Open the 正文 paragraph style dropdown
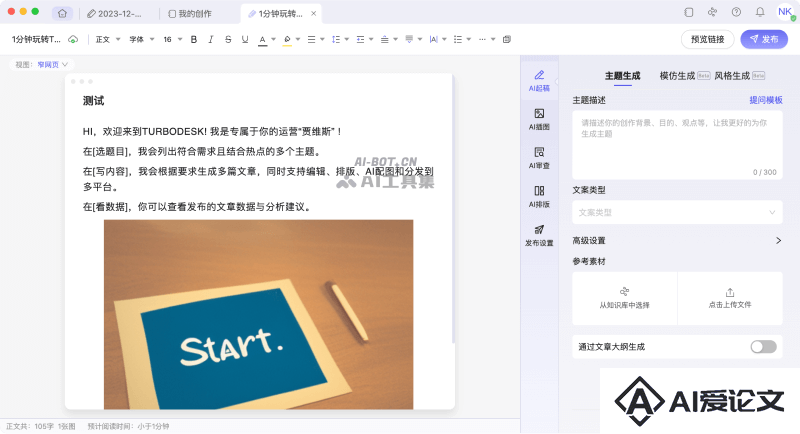 [108, 39]
